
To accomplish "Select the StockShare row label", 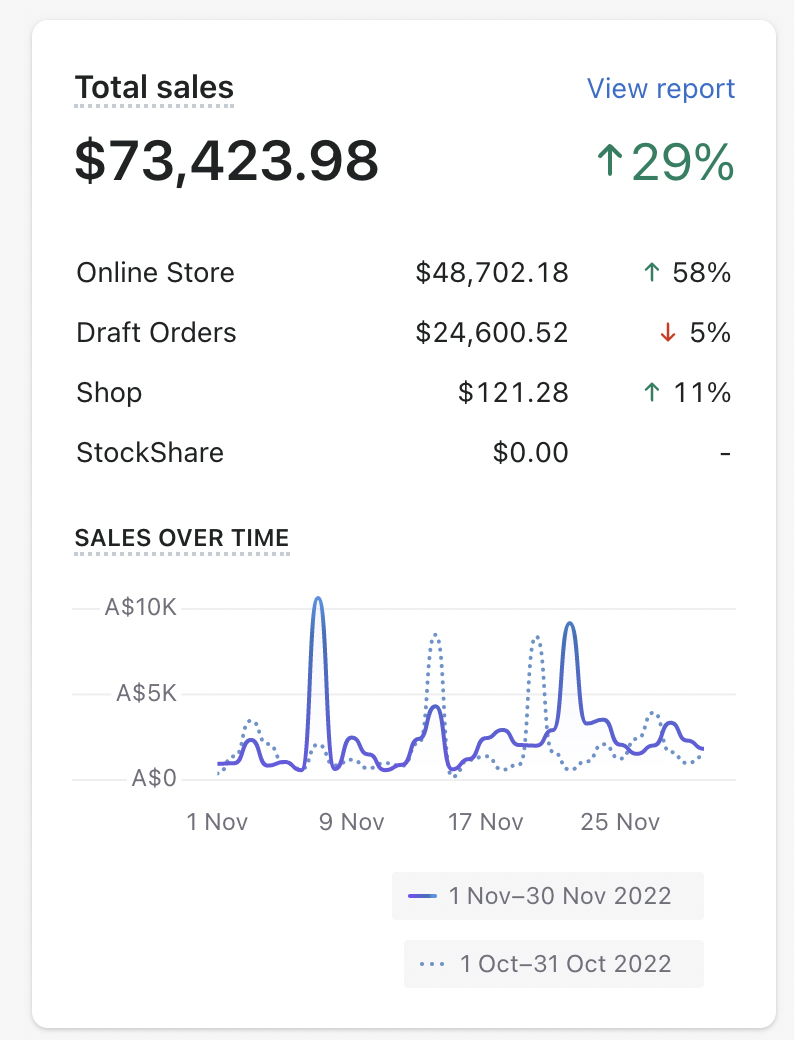I will pos(150,453).
